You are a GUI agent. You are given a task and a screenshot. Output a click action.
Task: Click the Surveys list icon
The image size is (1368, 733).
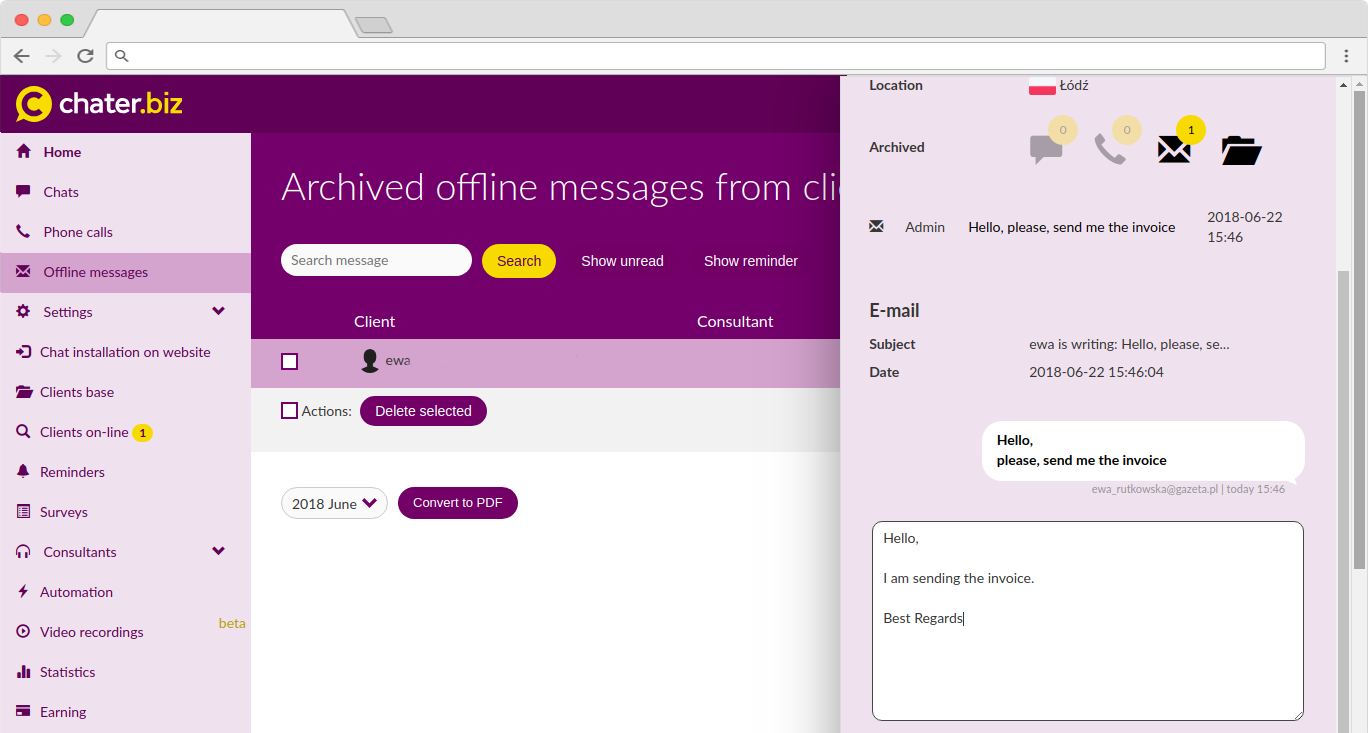[23, 511]
